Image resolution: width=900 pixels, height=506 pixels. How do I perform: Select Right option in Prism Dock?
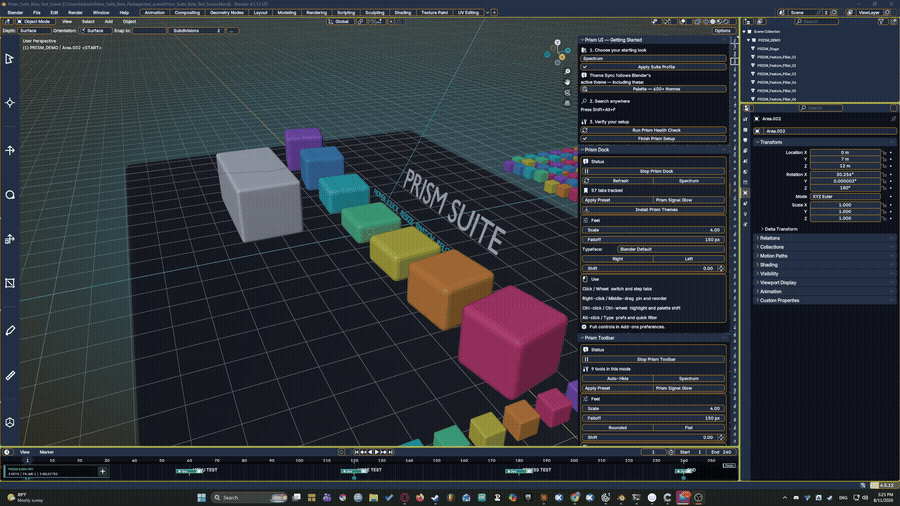point(618,259)
